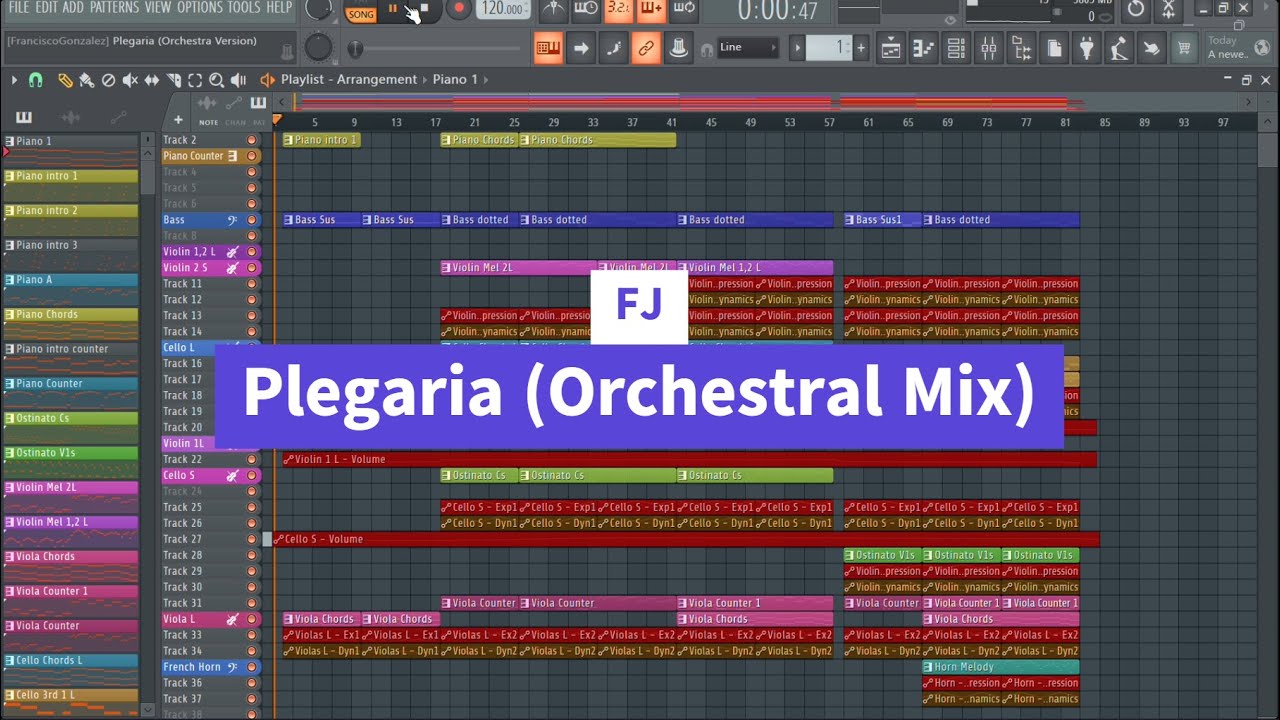Select the Horn Melody clip

coord(1001,667)
